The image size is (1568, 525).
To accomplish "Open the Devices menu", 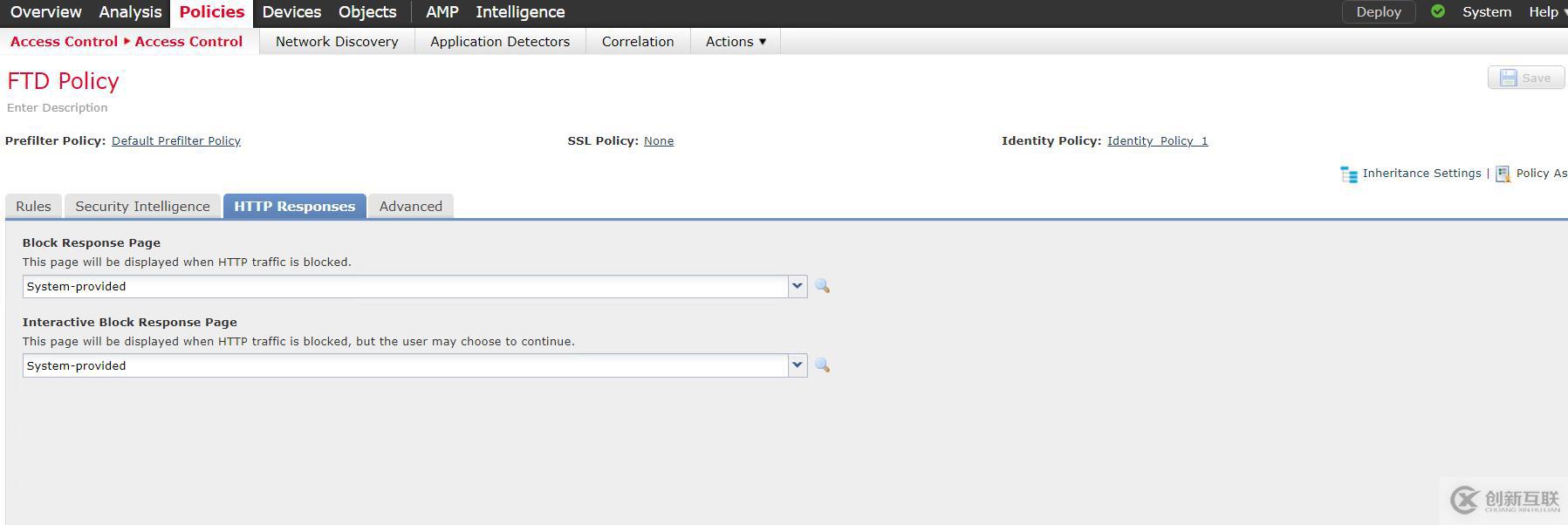I will click(291, 12).
